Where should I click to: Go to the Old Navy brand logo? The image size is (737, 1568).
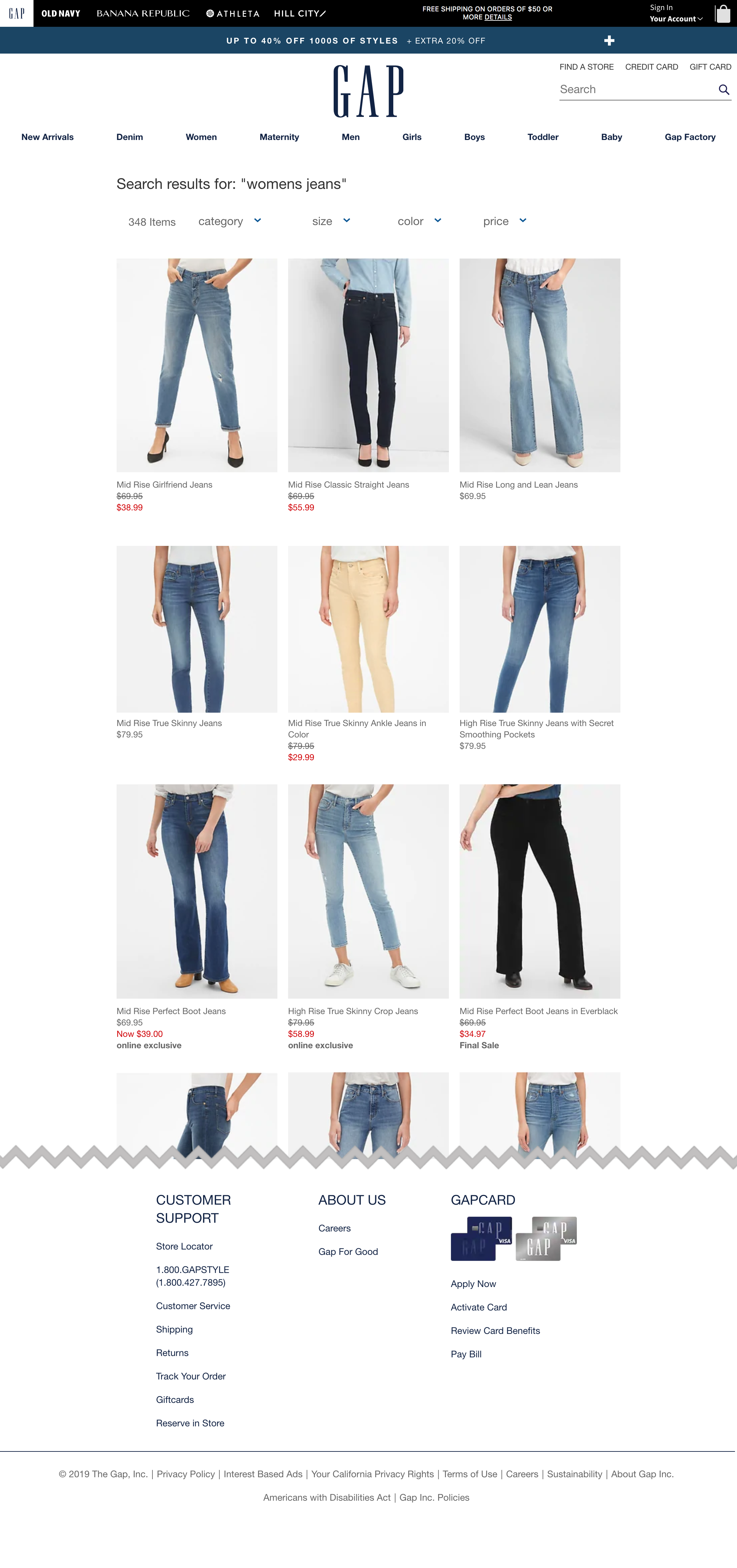coord(61,13)
